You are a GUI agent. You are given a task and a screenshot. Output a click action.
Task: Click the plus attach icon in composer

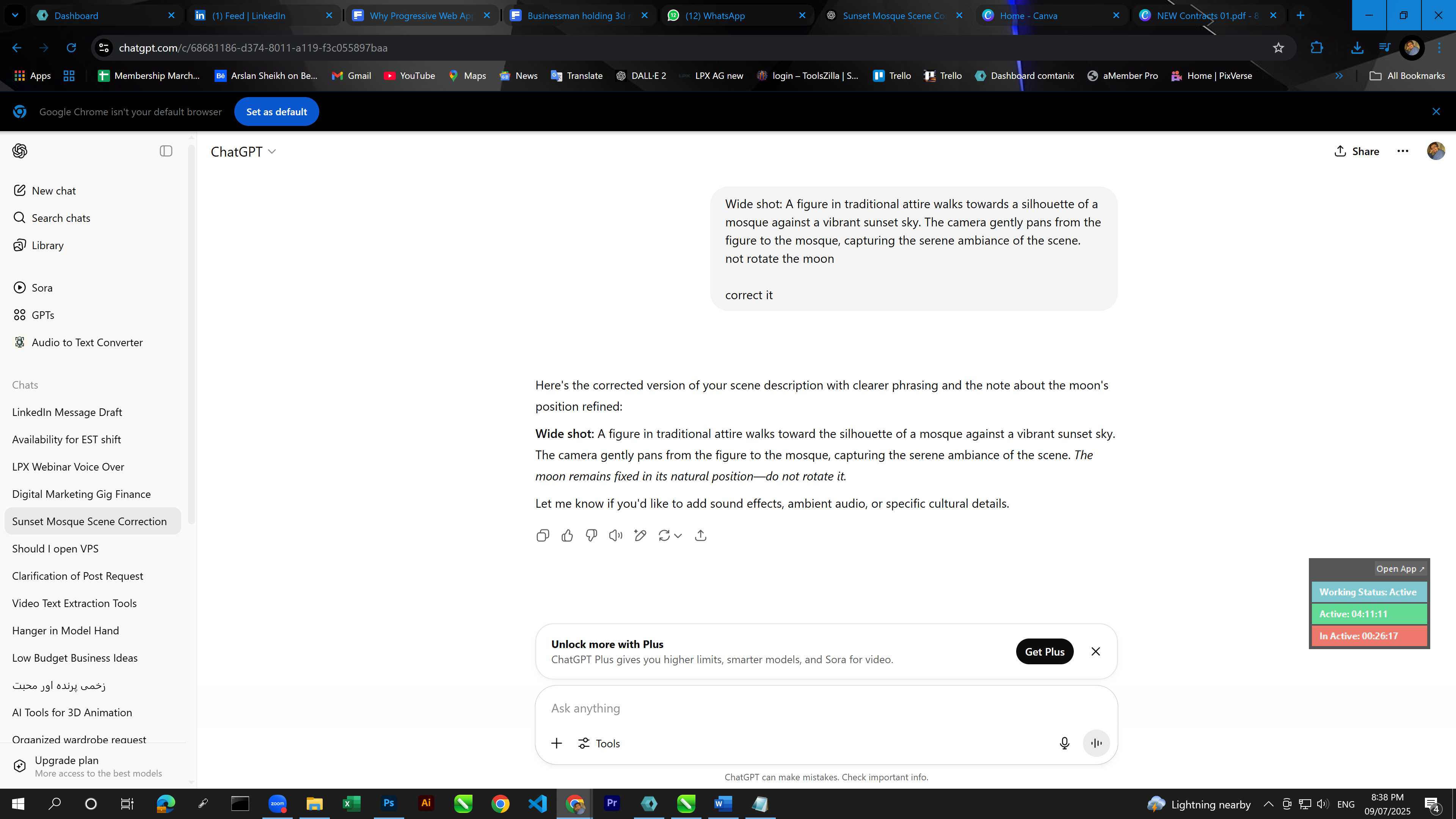pyautogui.click(x=557, y=743)
